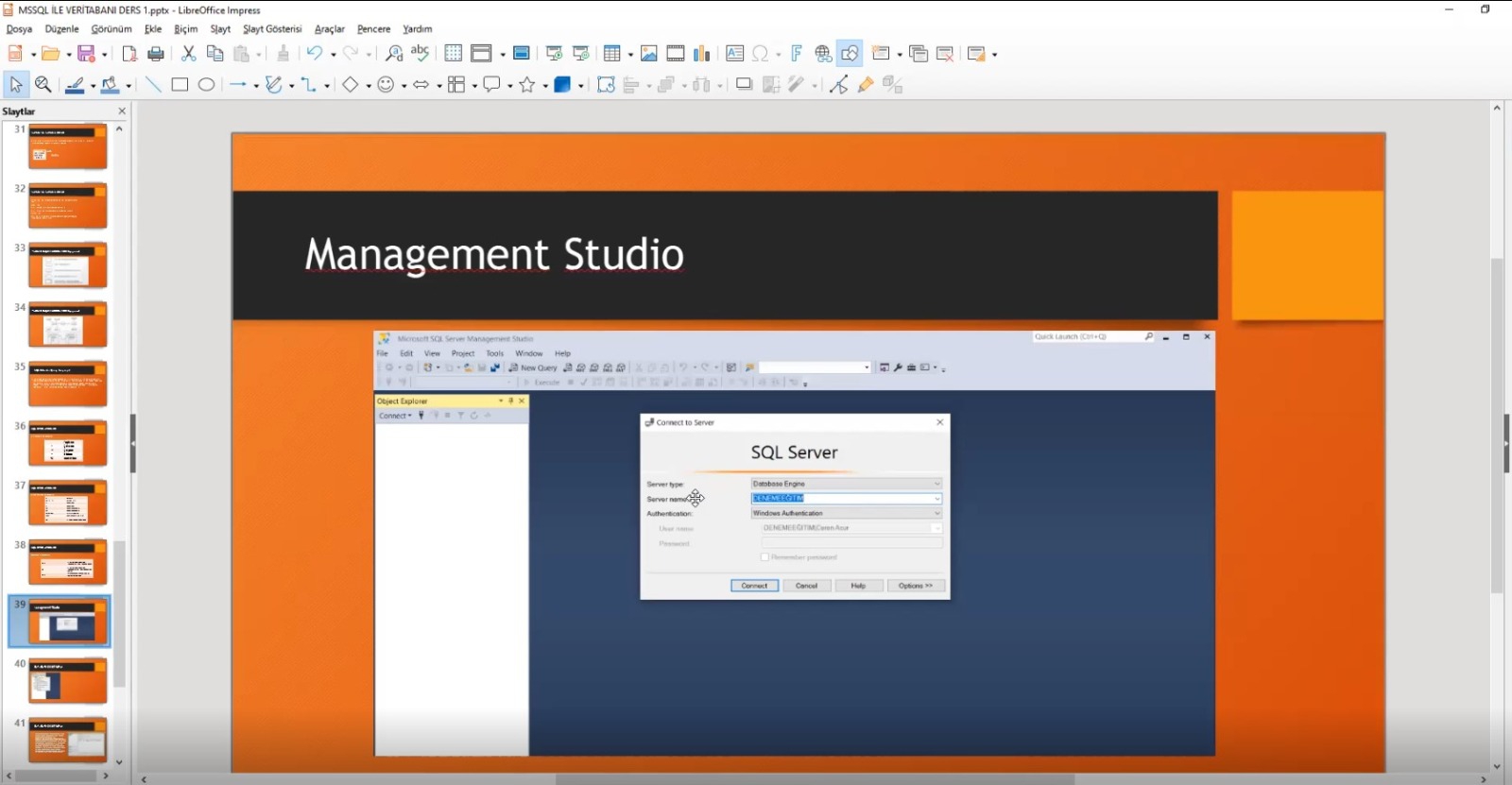Open the Görünüm menu
Viewport: 1512px width, 785px height.
tap(112, 29)
